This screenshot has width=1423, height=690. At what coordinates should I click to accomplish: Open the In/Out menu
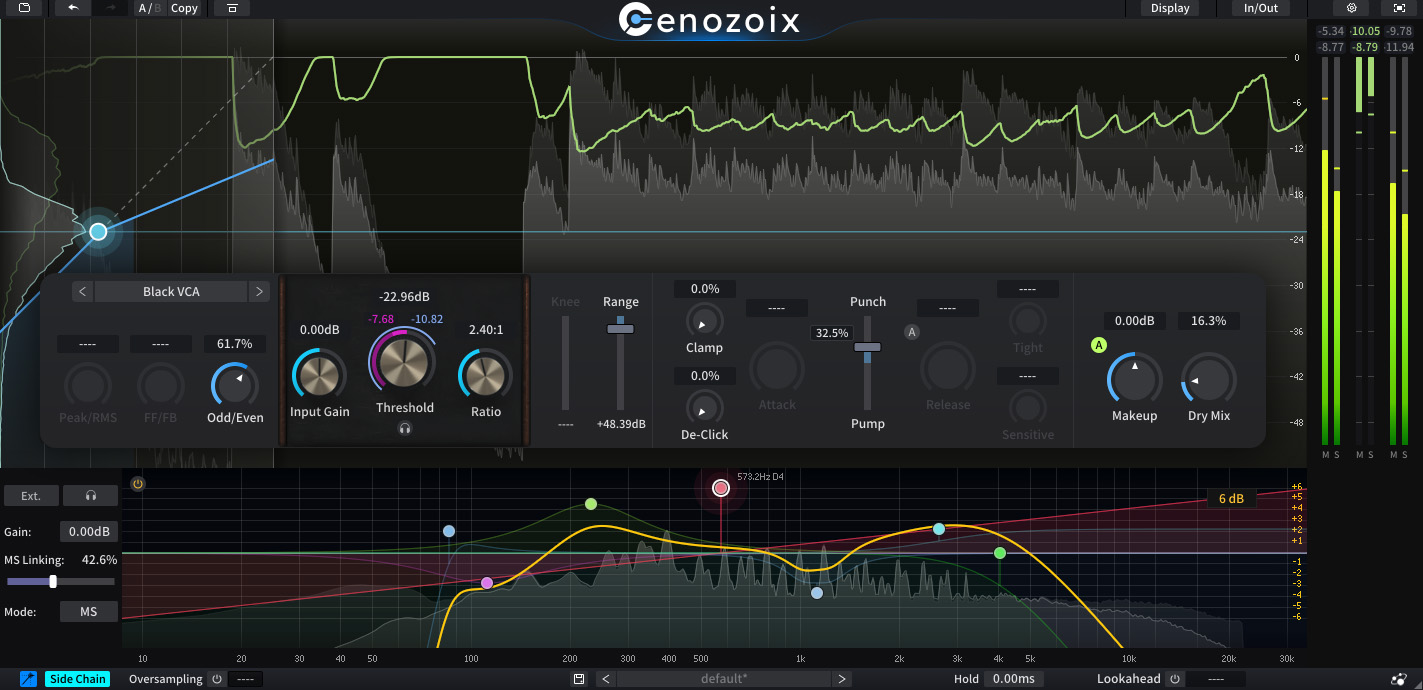point(1261,8)
